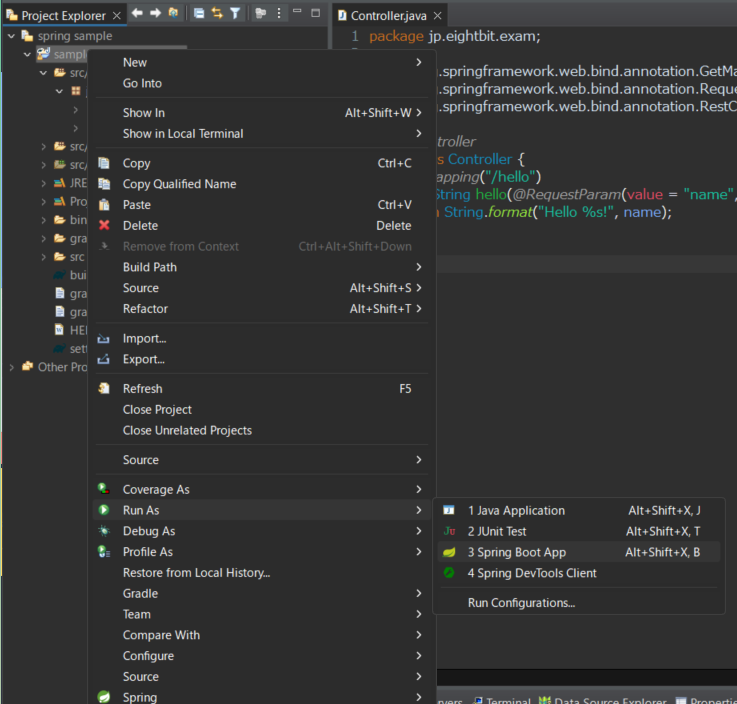Expand the Show in Local Terminal submenu
This screenshot has height=704, width=737.
[x=262, y=133]
